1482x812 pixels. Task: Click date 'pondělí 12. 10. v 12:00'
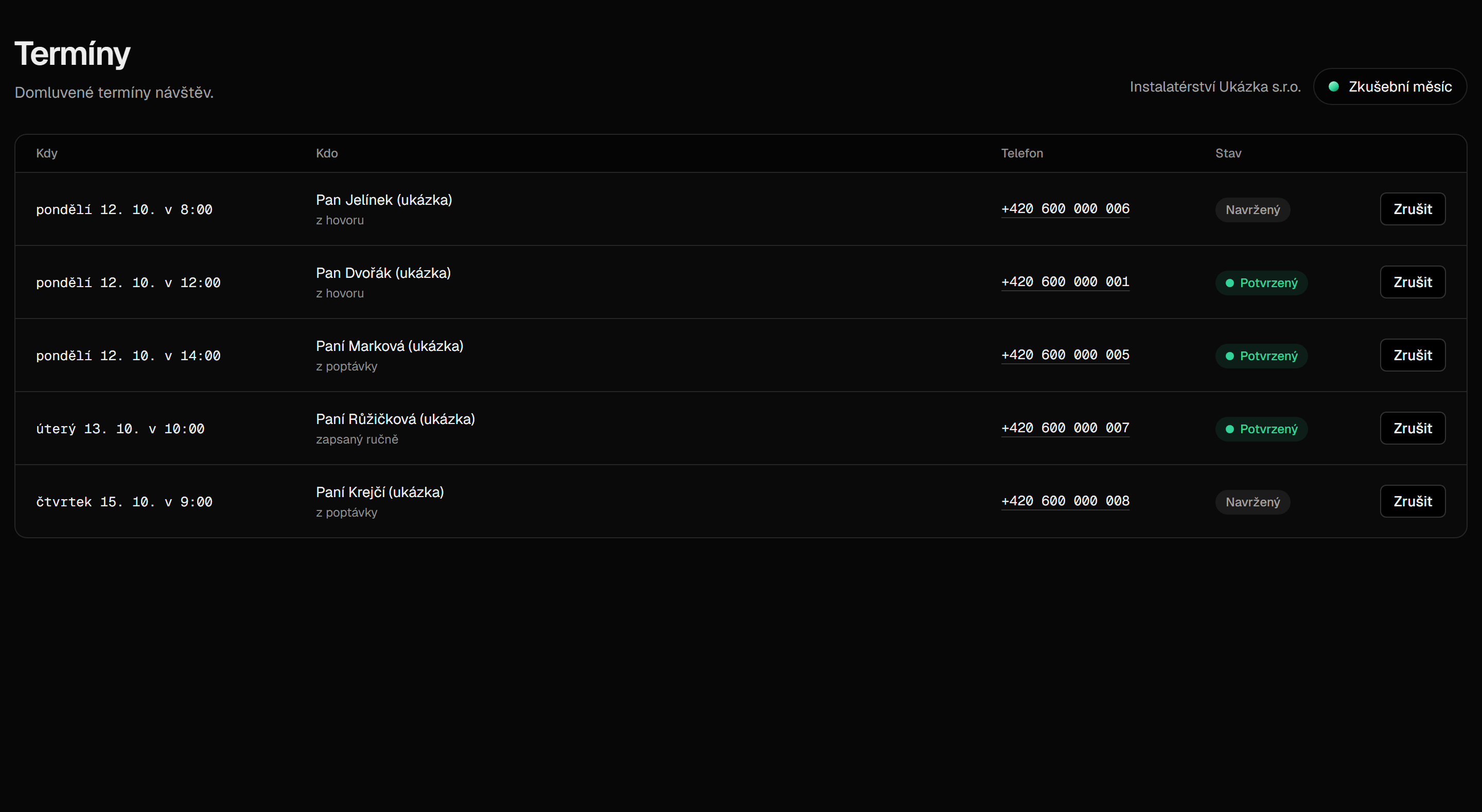(x=128, y=283)
